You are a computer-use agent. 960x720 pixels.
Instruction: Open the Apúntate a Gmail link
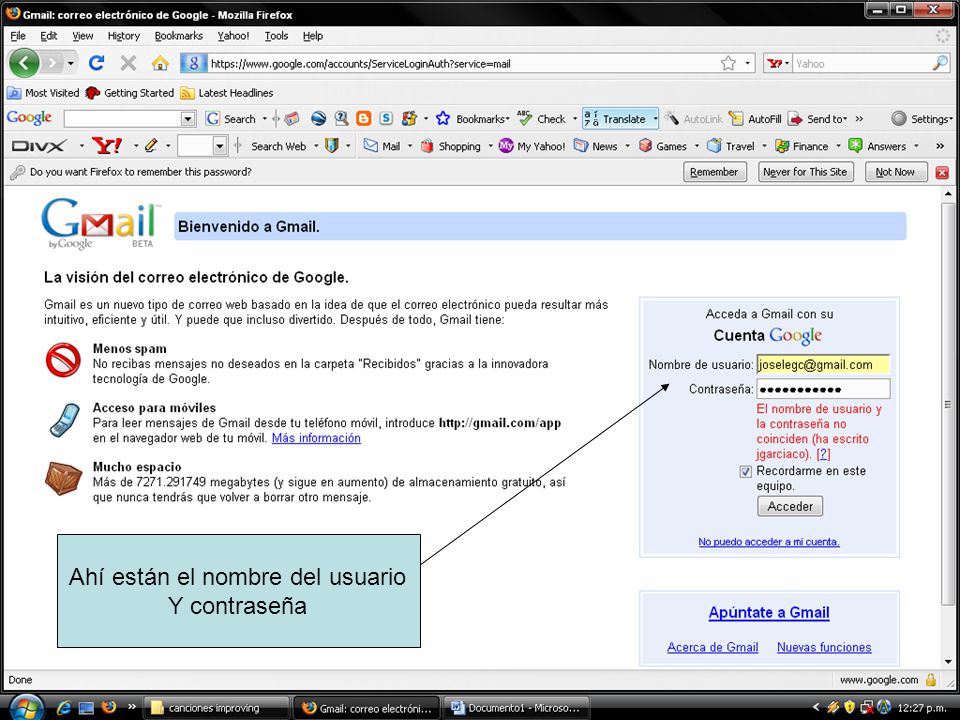769,613
